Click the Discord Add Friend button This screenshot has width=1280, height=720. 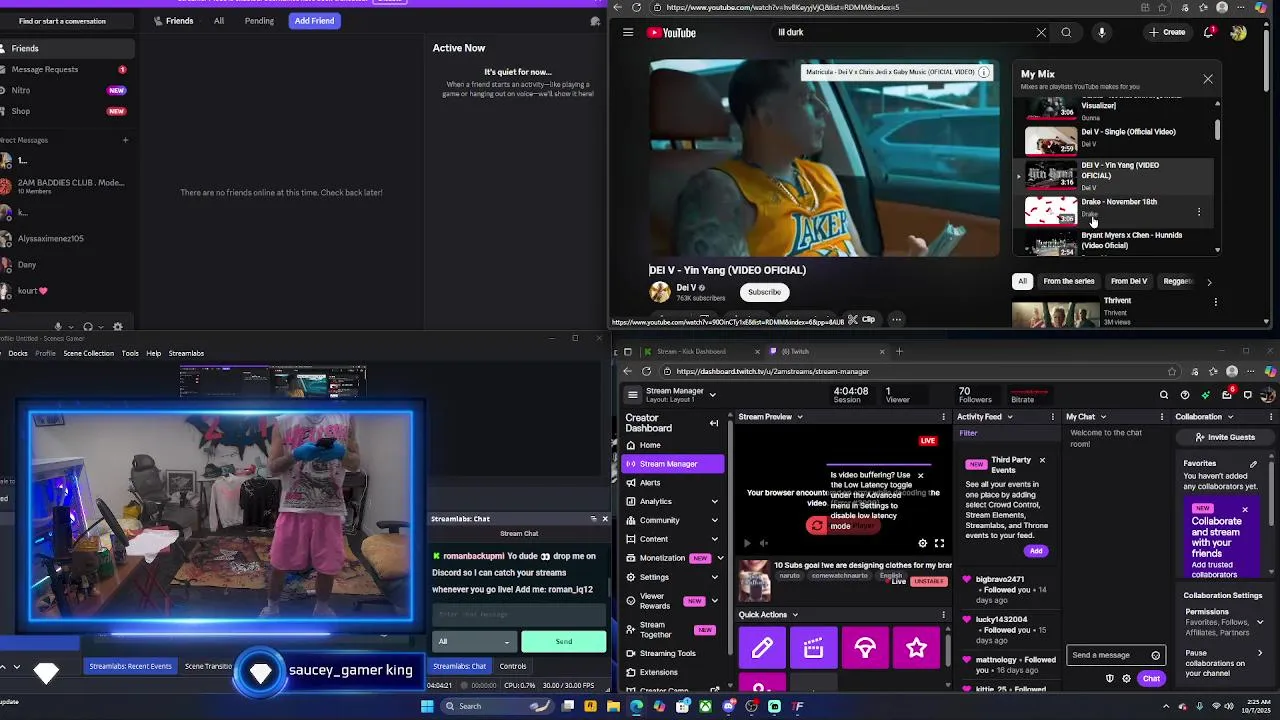(x=314, y=21)
